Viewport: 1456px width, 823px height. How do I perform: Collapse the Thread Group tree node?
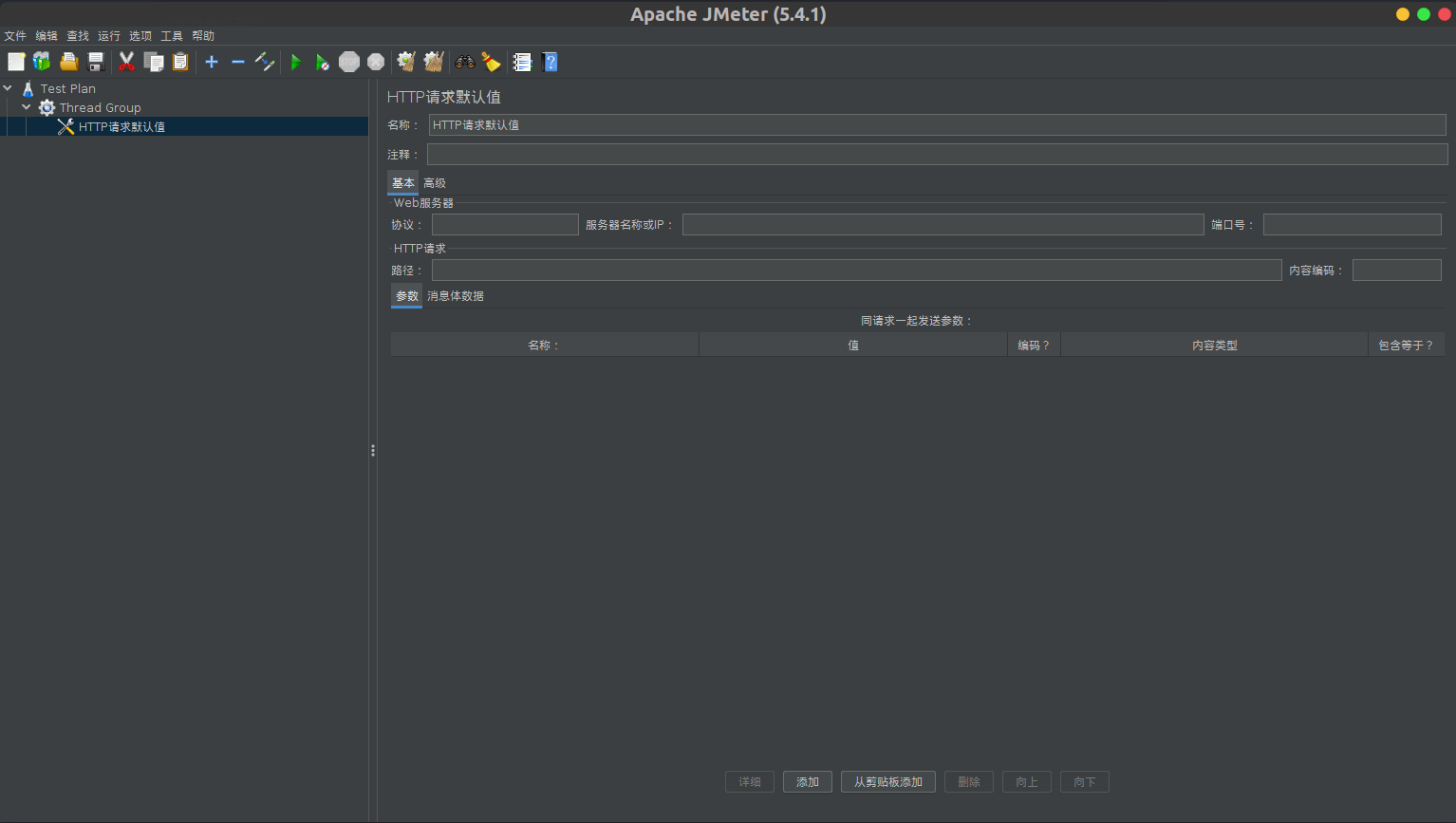click(27, 107)
